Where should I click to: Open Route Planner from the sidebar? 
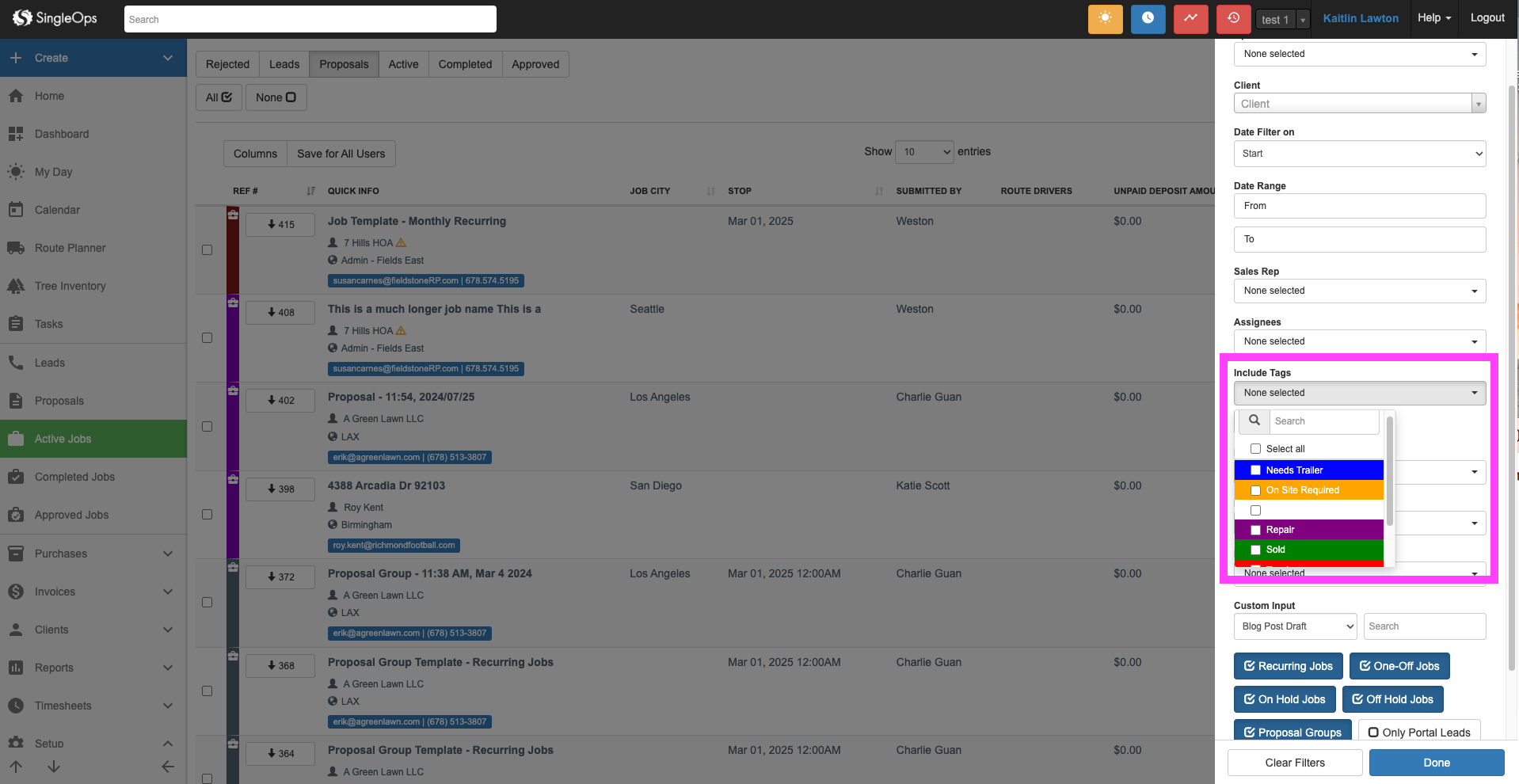pyautogui.click(x=70, y=248)
